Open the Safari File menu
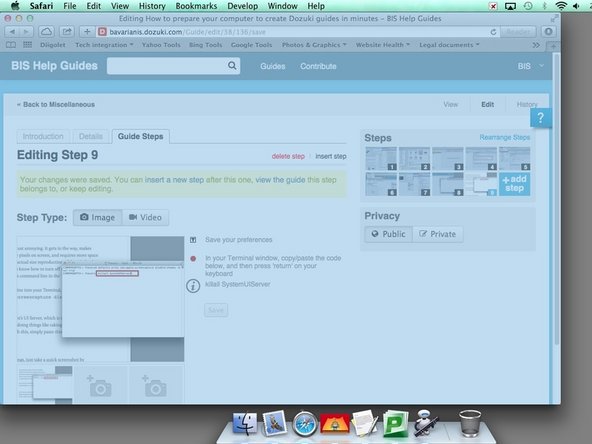 coord(69,6)
